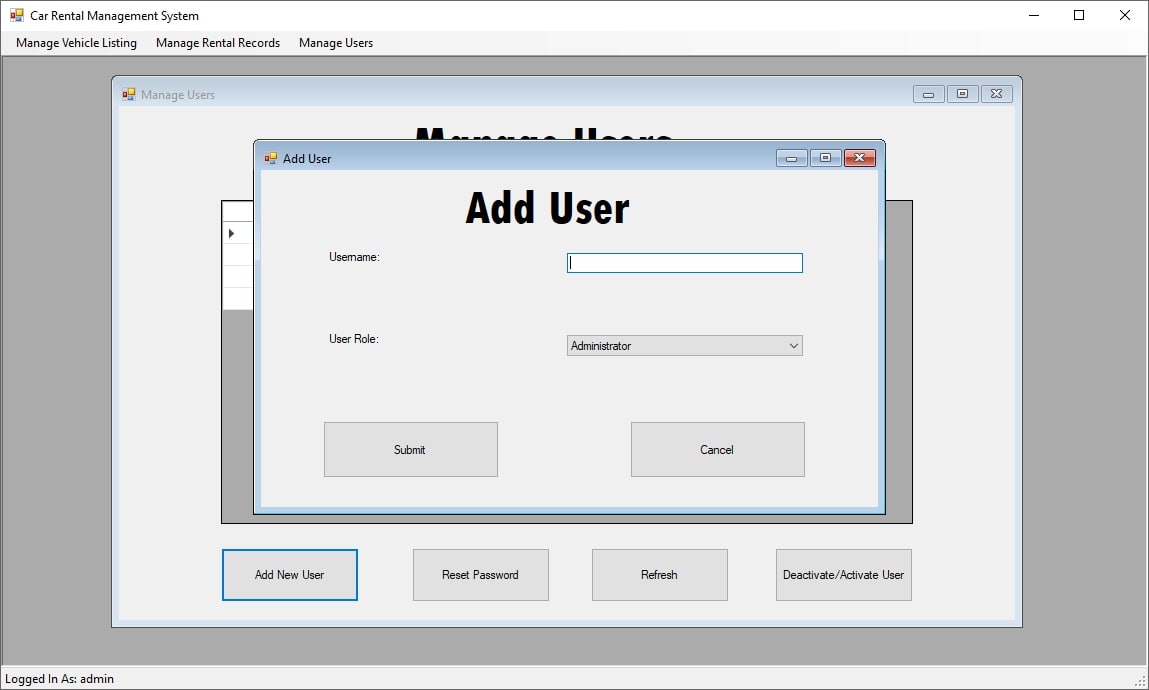Click the resize grip in status bar
This screenshot has height=690, width=1149.
[x=1139, y=681]
